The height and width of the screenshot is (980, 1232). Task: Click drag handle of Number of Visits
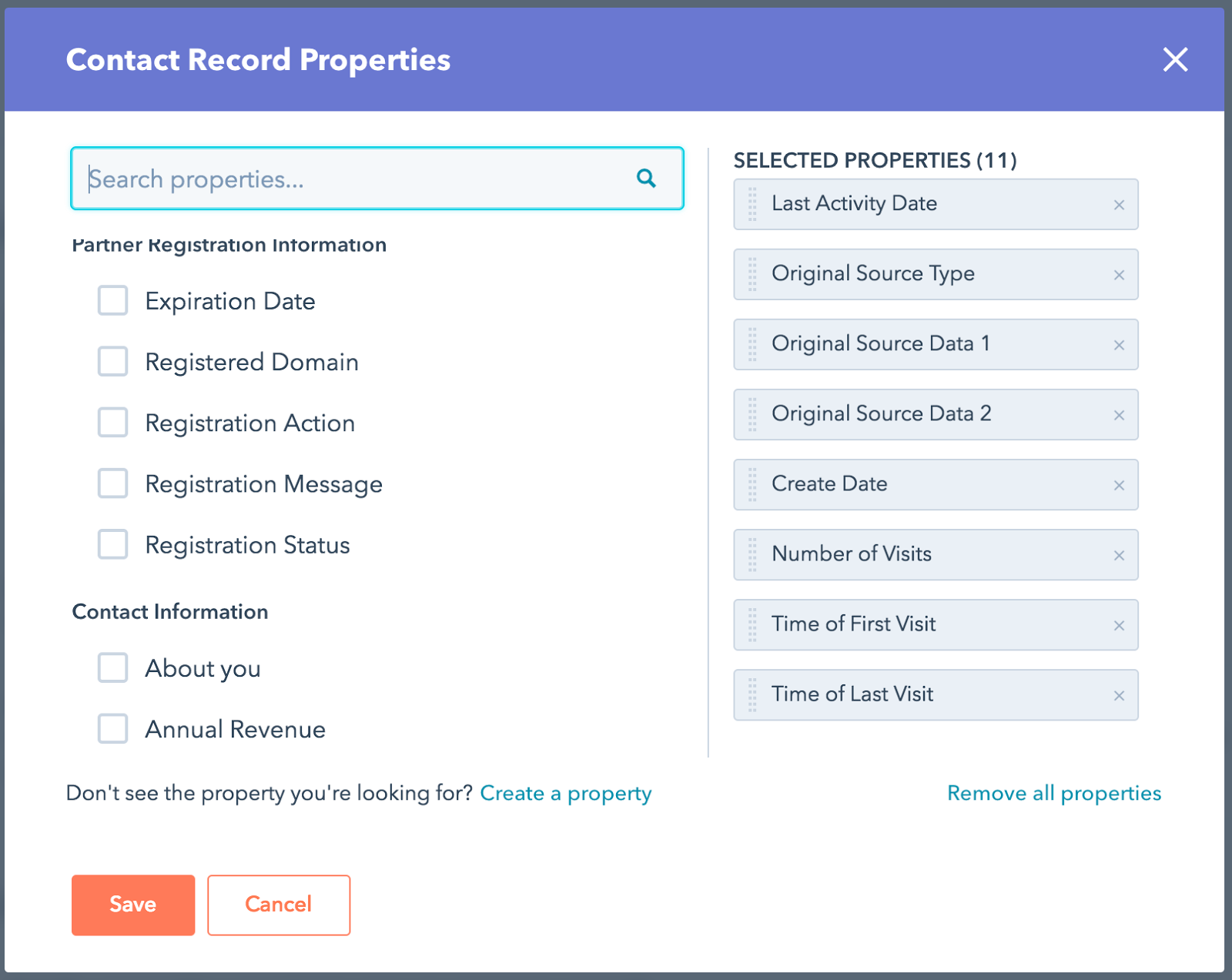(752, 554)
